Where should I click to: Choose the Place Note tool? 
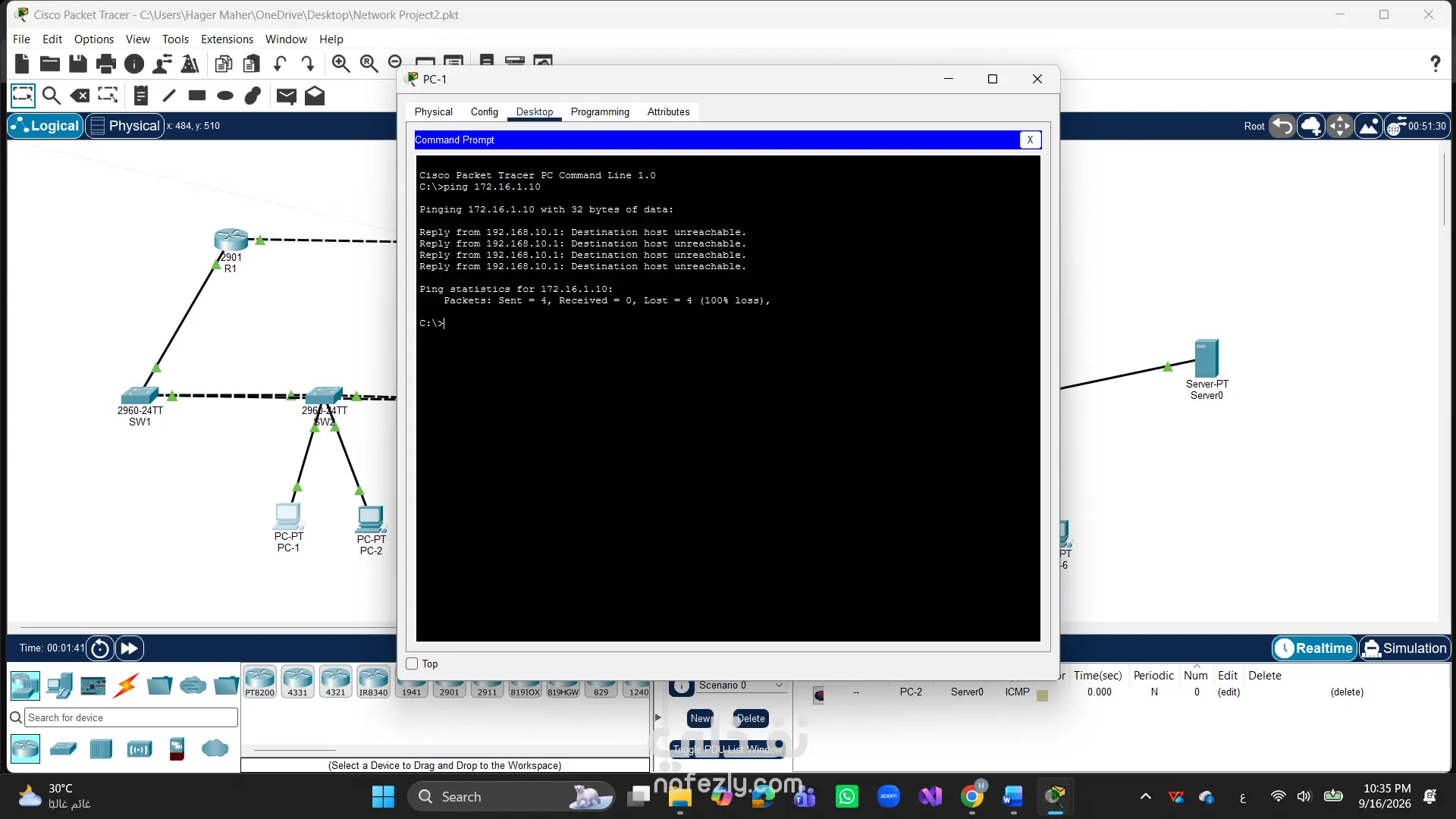pyautogui.click(x=141, y=96)
